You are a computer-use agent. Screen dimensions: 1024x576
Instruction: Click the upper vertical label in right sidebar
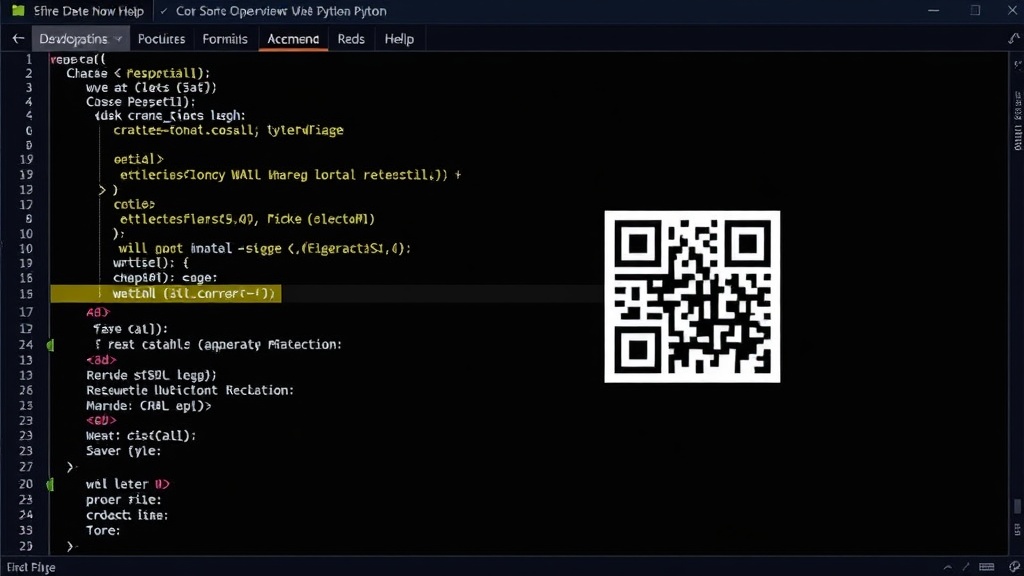pyautogui.click(x=1017, y=105)
